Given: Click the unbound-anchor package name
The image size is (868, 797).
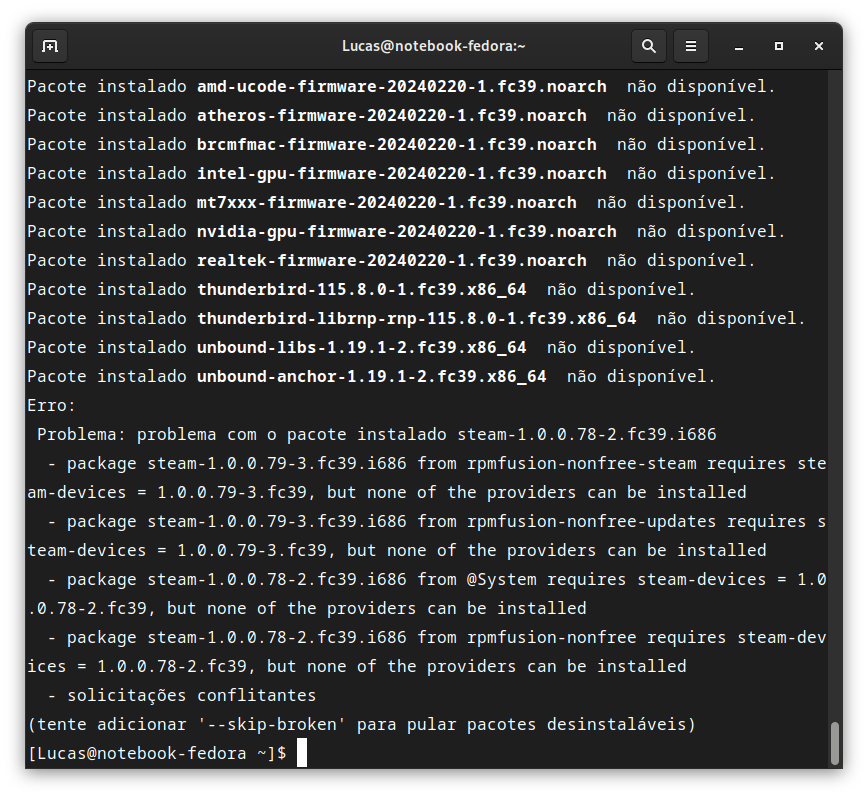Looking at the screenshot, I should pos(372,376).
